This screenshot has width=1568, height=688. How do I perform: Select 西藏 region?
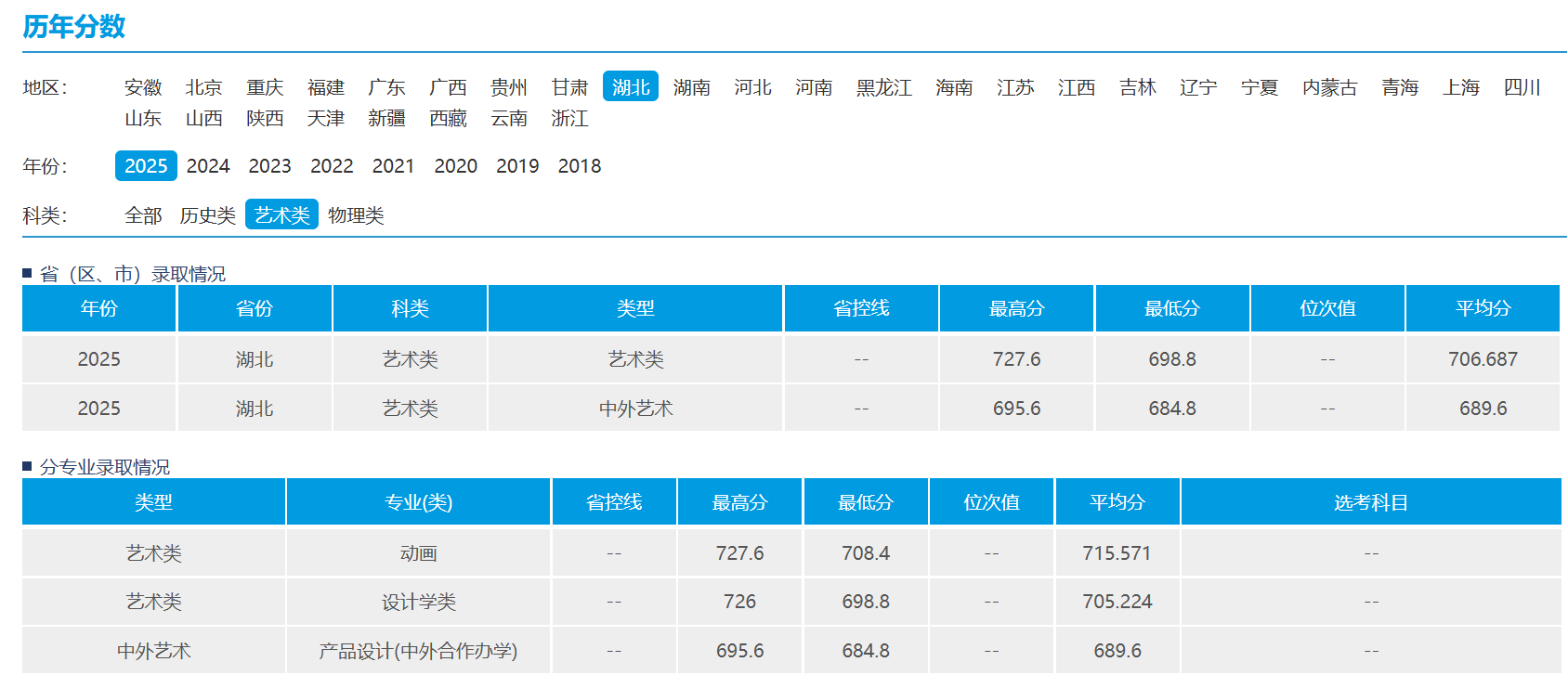coord(448,119)
